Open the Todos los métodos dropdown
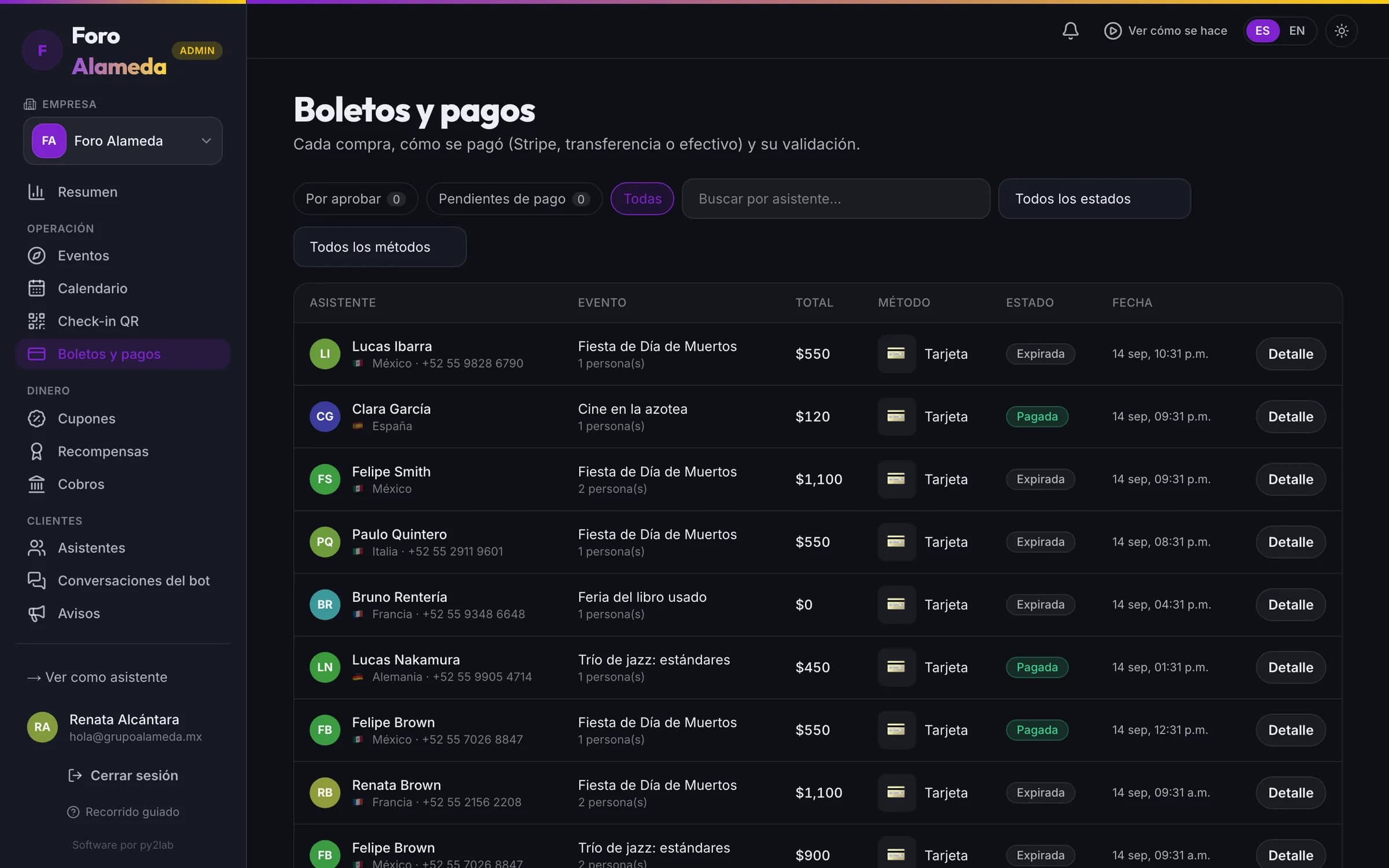The width and height of the screenshot is (1389, 868). (x=380, y=247)
